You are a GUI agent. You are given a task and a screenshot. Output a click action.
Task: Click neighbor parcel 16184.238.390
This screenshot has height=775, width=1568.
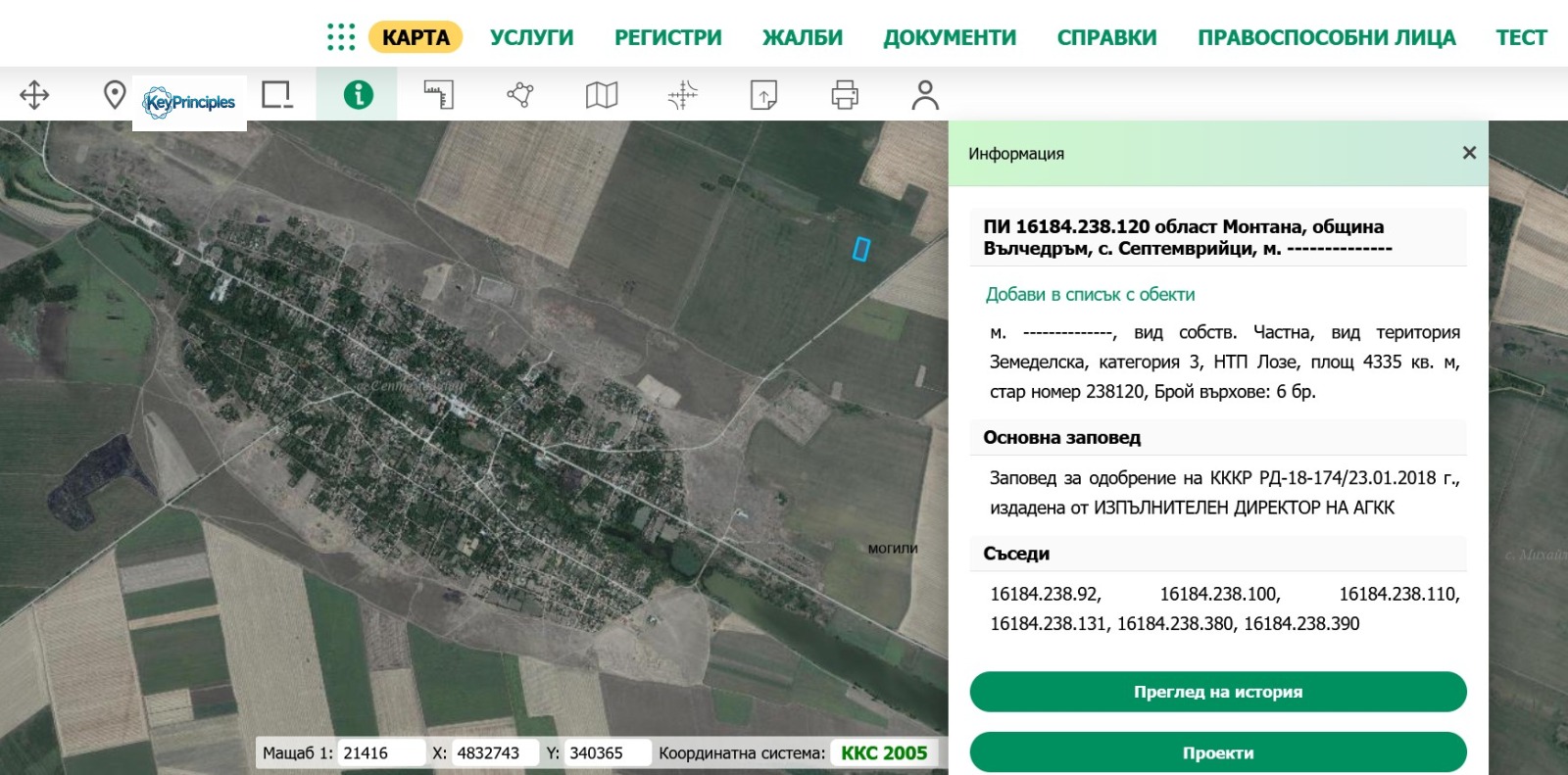coord(1301,623)
